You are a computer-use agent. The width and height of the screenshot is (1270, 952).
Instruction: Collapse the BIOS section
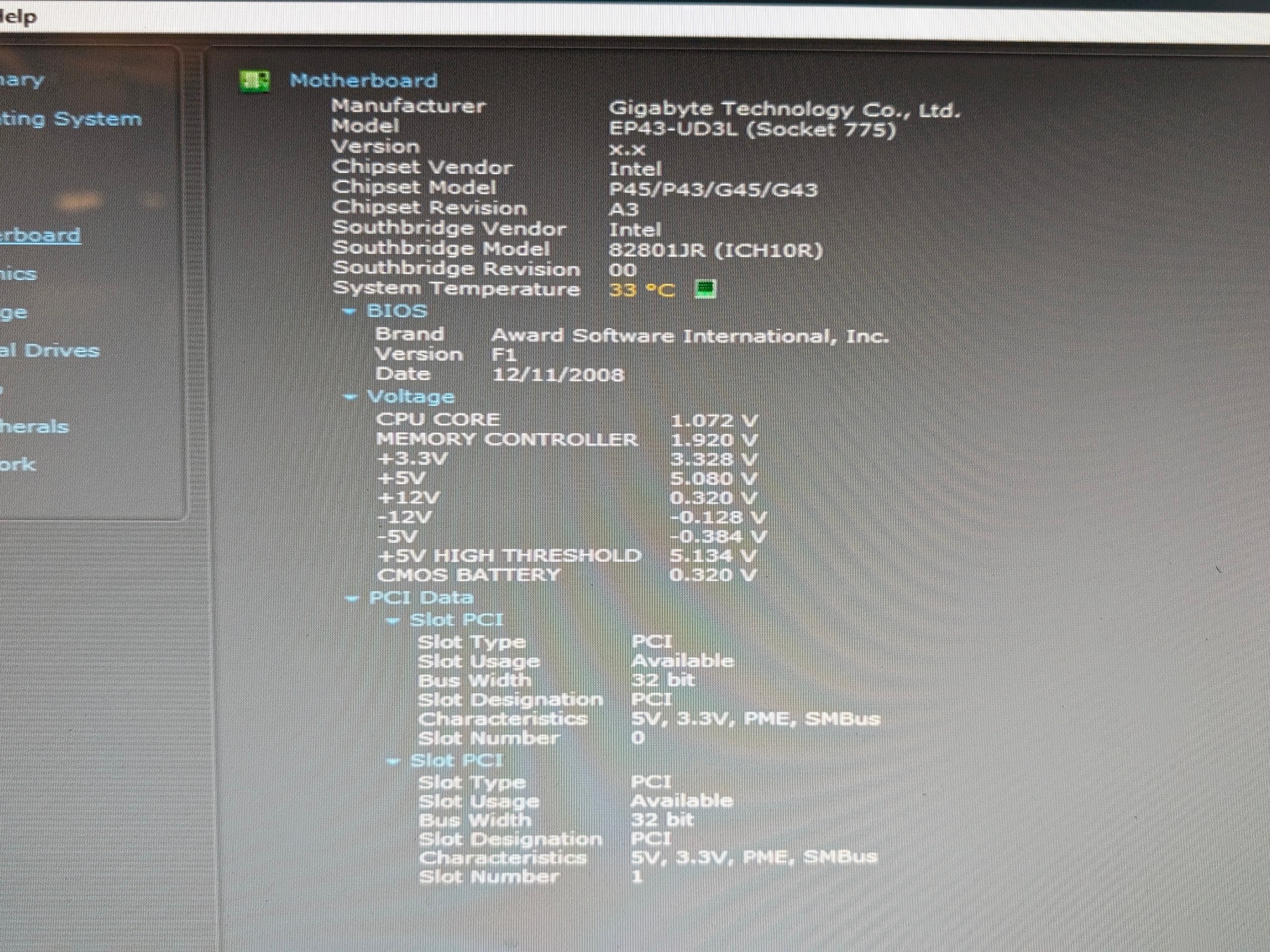click(x=350, y=311)
